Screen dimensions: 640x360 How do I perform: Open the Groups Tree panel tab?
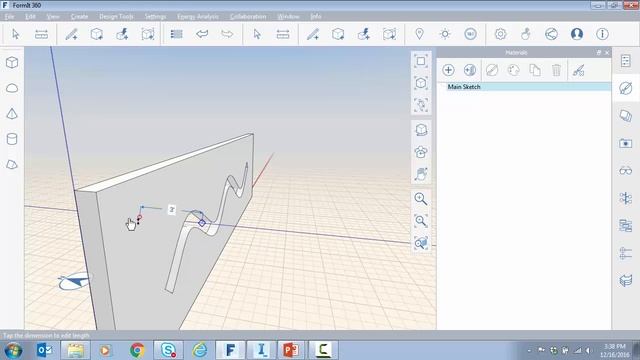(x=626, y=198)
